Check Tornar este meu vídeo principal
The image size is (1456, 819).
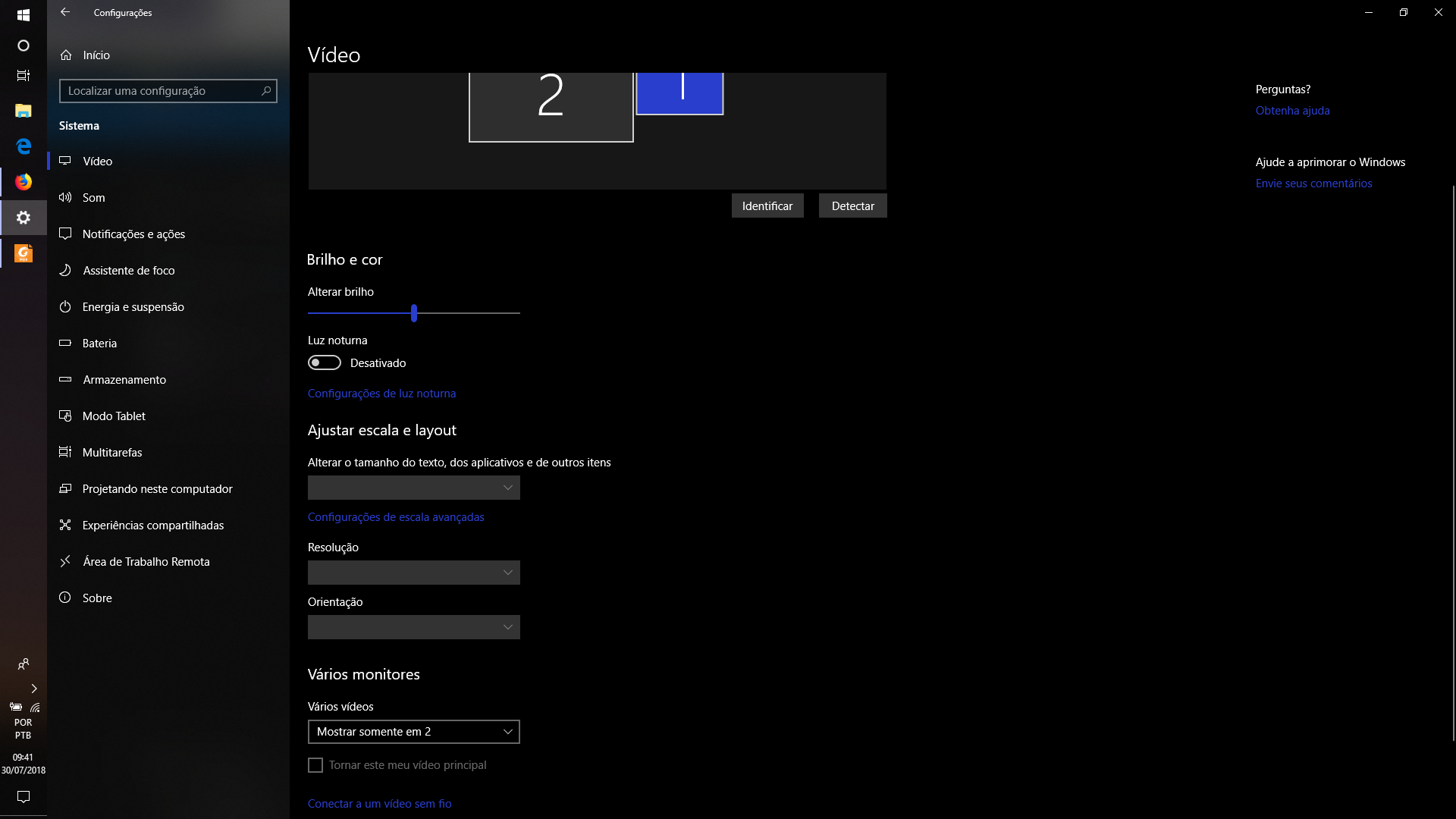click(315, 766)
